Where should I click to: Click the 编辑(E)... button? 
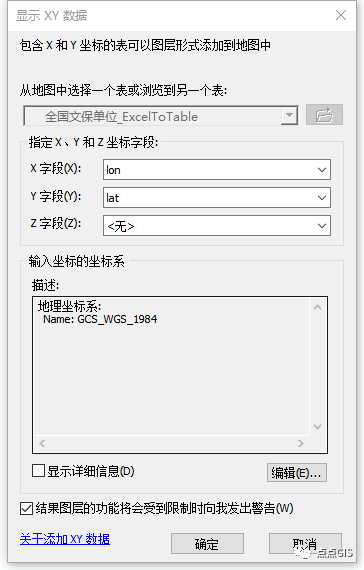[x=297, y=473]
